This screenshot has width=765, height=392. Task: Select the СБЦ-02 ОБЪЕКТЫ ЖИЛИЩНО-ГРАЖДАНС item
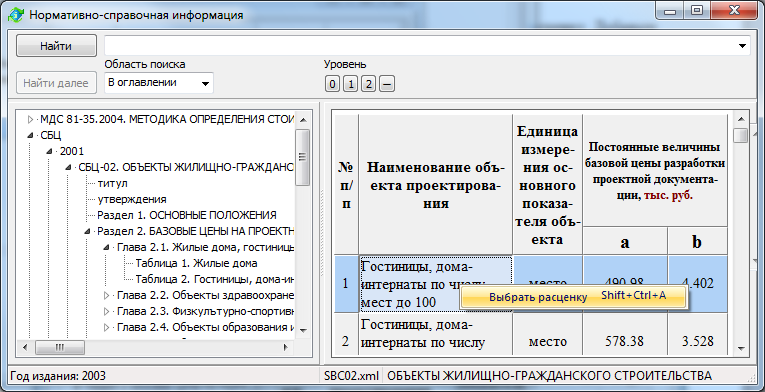(186, 167)
